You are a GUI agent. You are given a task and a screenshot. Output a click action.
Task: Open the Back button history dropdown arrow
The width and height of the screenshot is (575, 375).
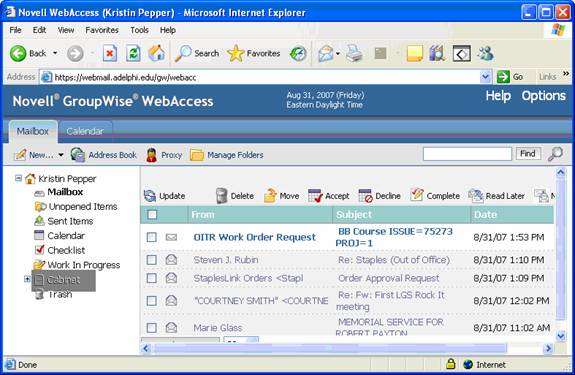click(55, 54)
